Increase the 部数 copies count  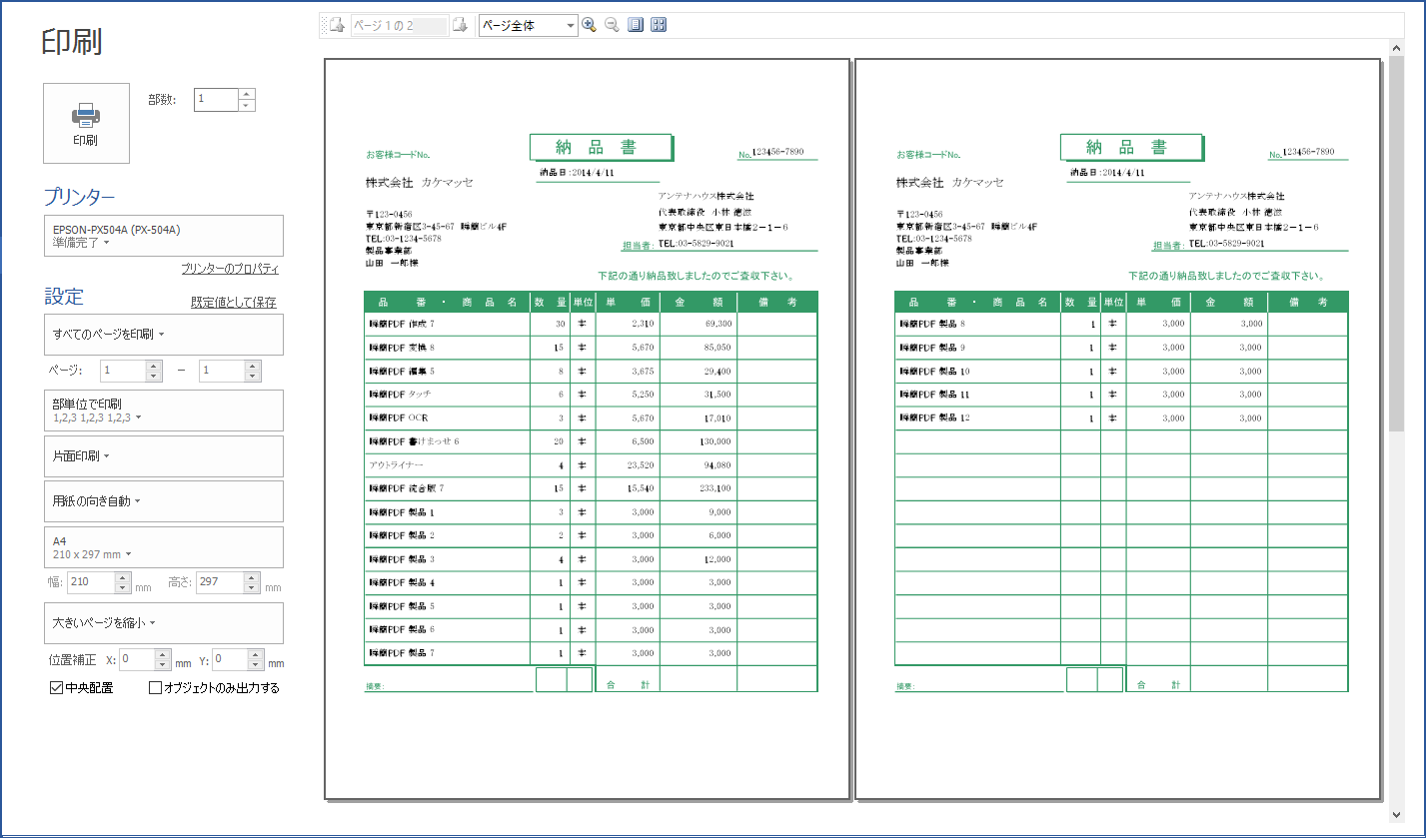pyautogui.click(x=247, y=94)
